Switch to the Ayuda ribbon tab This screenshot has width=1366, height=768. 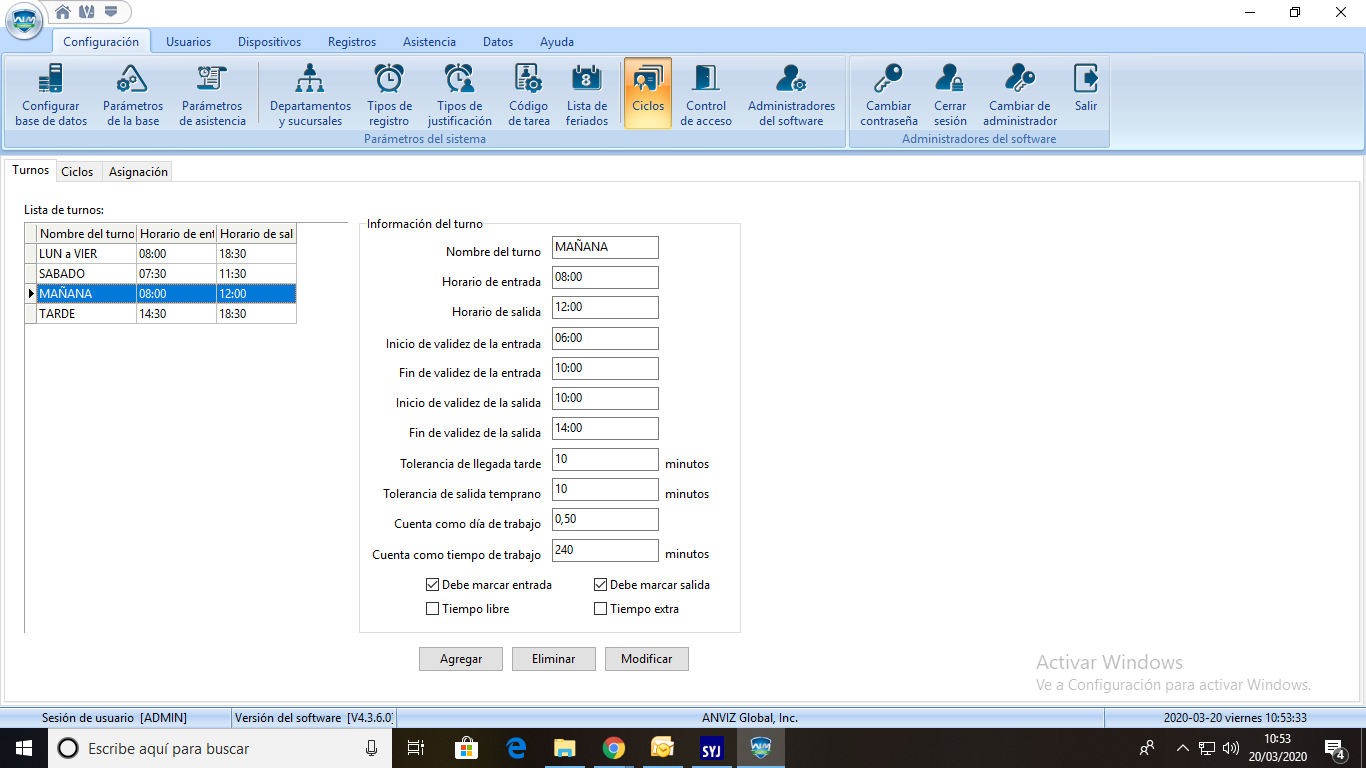(x=557, y=42)
